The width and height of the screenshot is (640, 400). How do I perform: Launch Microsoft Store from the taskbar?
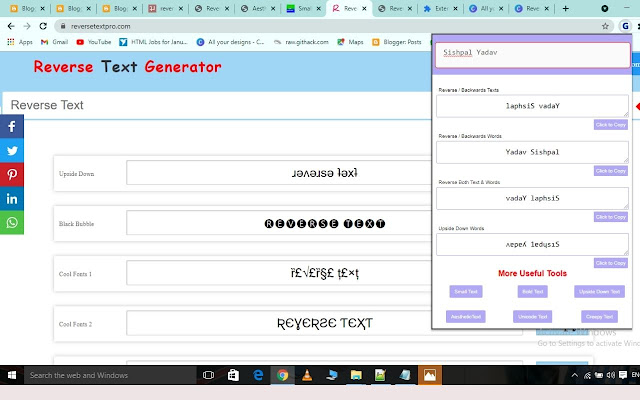(233, 375)
